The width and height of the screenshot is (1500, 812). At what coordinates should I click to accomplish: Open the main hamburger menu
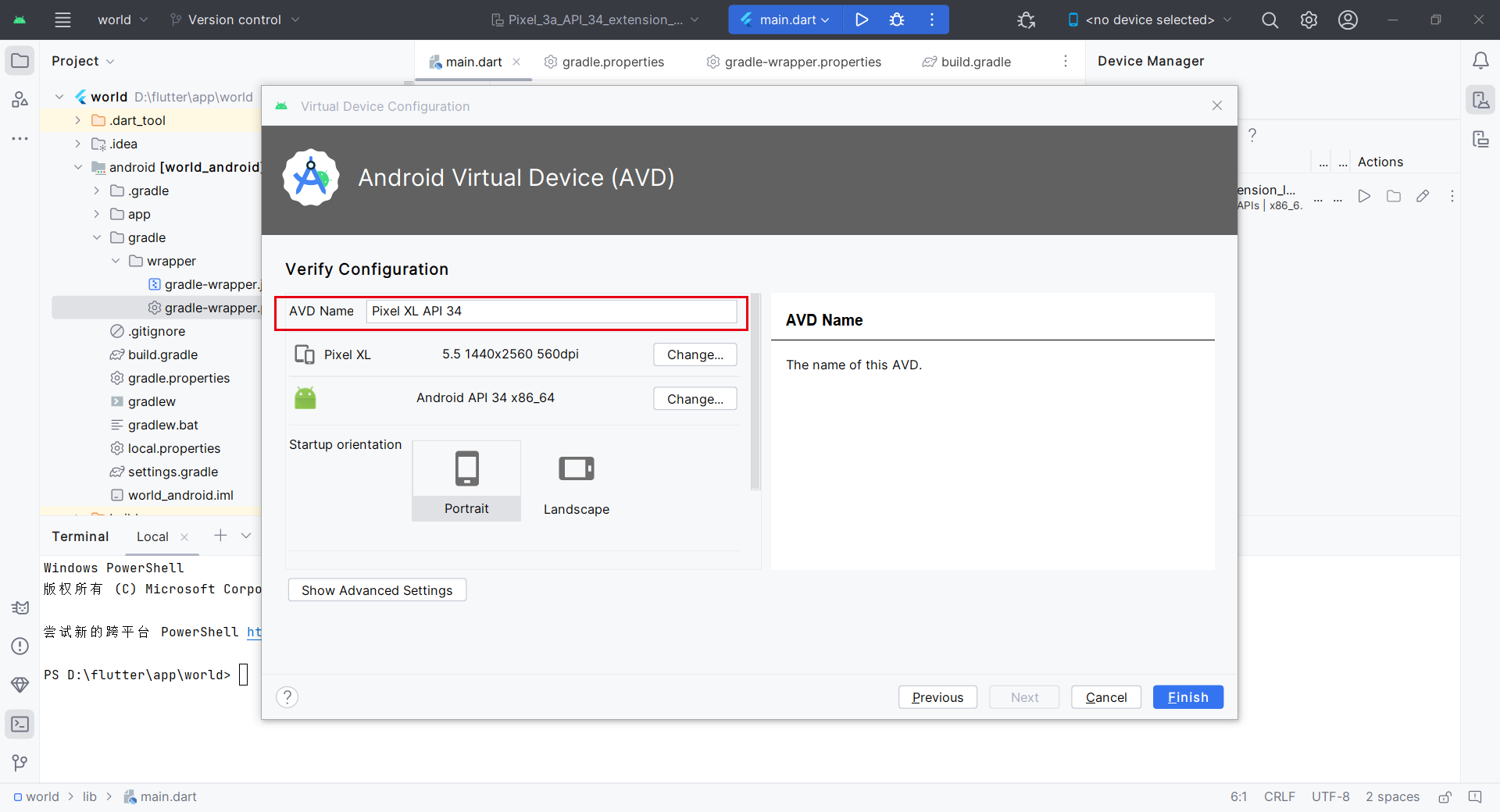[x=62, y=20]
